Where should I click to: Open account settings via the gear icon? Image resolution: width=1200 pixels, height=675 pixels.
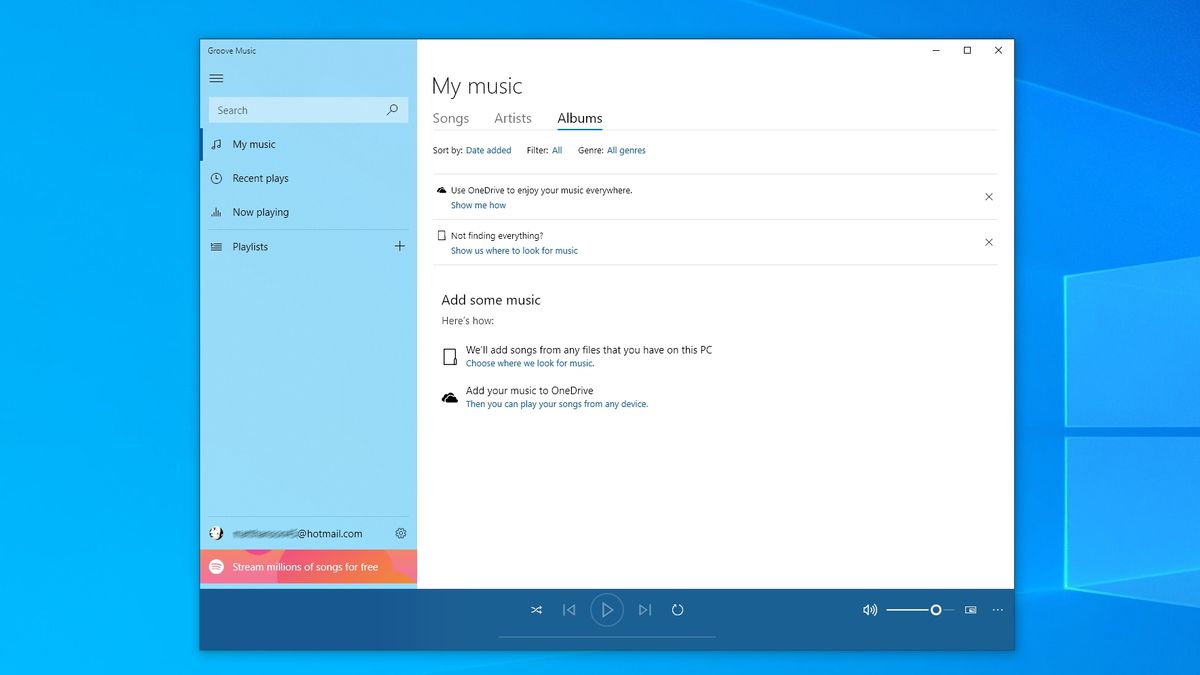tap(401, 533)
